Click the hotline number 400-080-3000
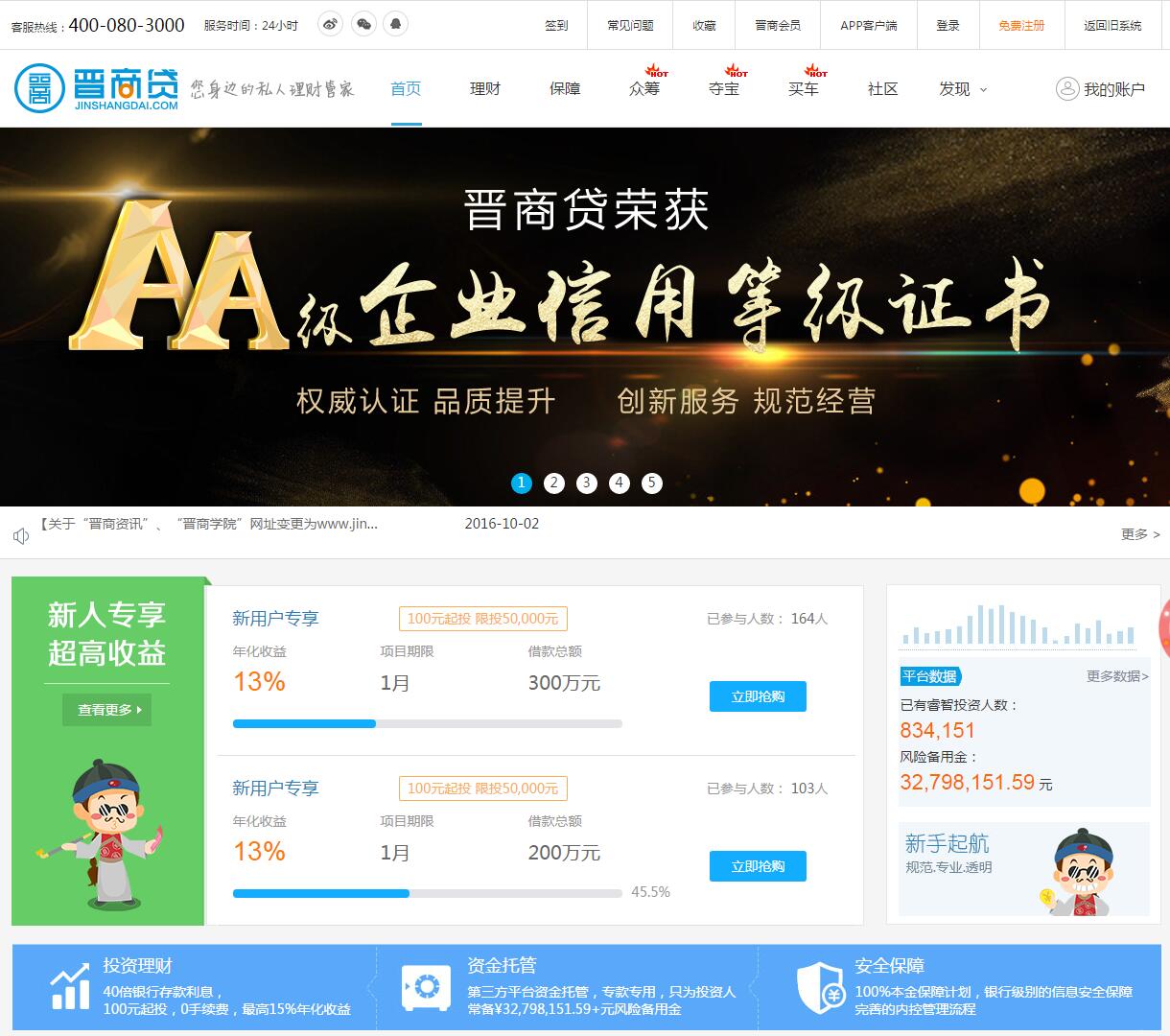This screenshot has height=1036, width=1170. 127,25
